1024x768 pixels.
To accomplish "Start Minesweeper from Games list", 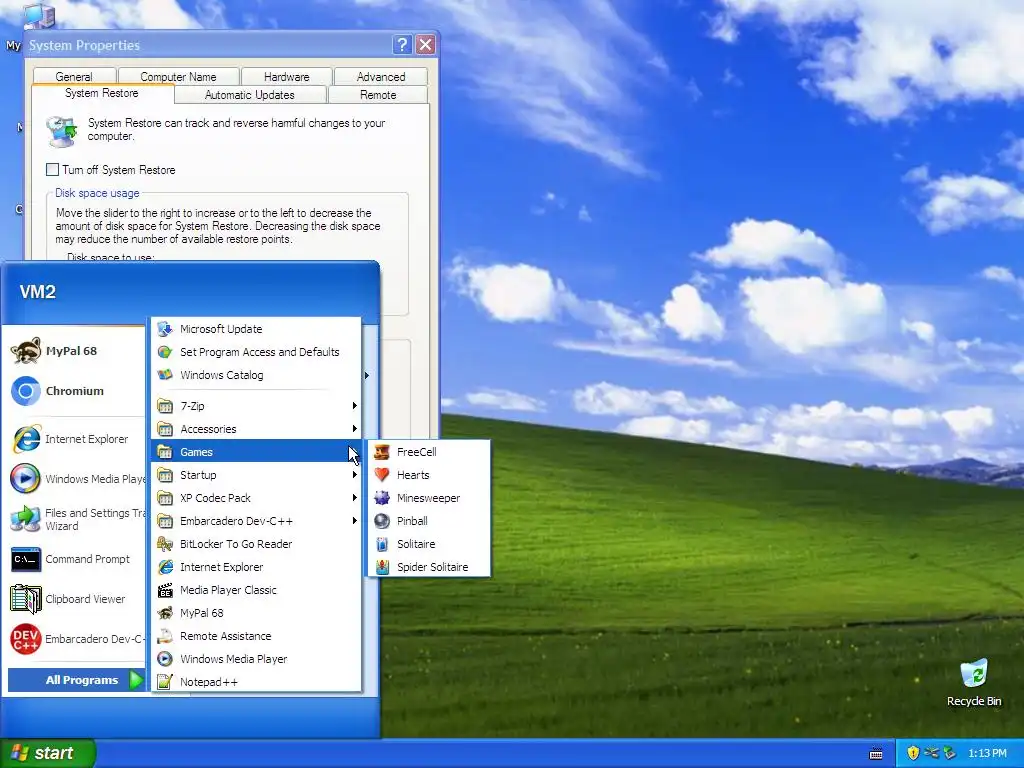I will tap(429, 498).
